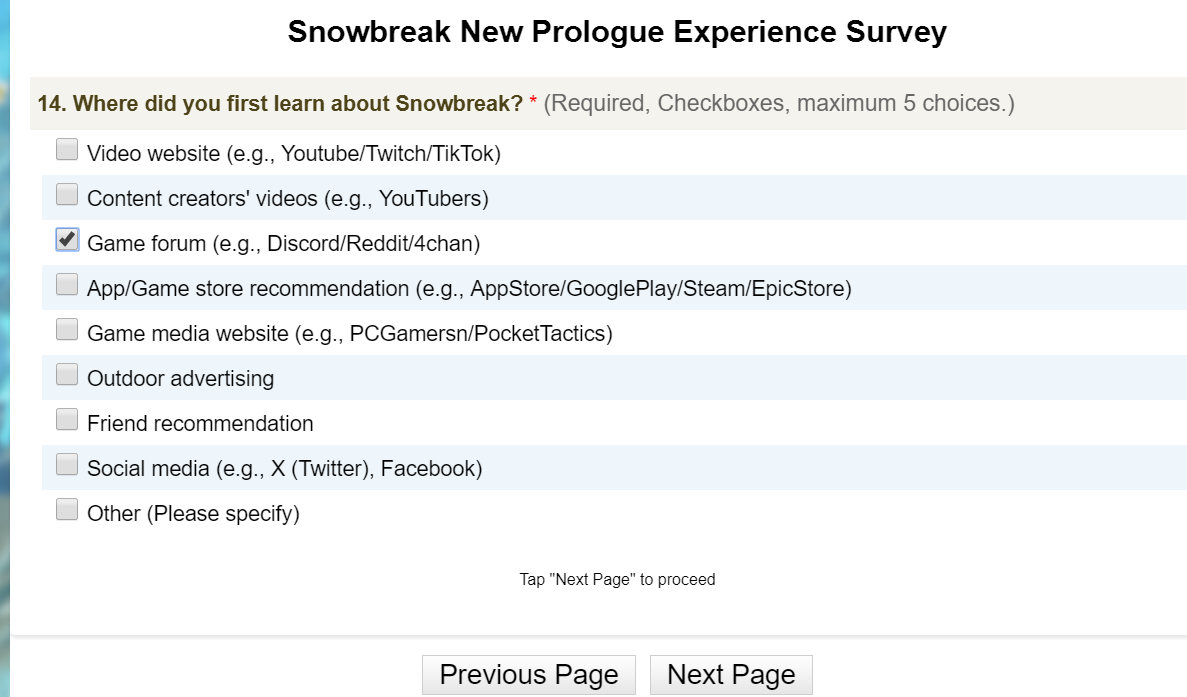This screenshot has height=697, width=1187.
Task: Click App/Game store recommendation label text
Action: (x=469, y=288)
